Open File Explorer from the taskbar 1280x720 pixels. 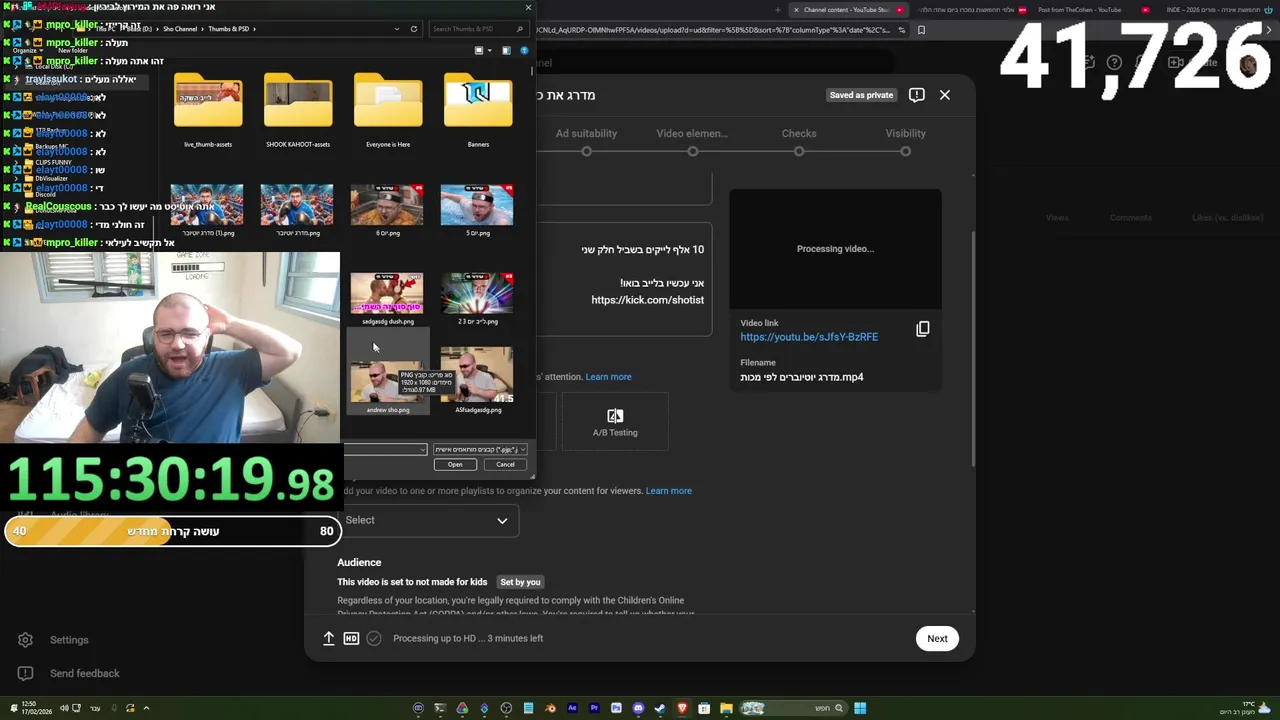(x=726, y=708)
